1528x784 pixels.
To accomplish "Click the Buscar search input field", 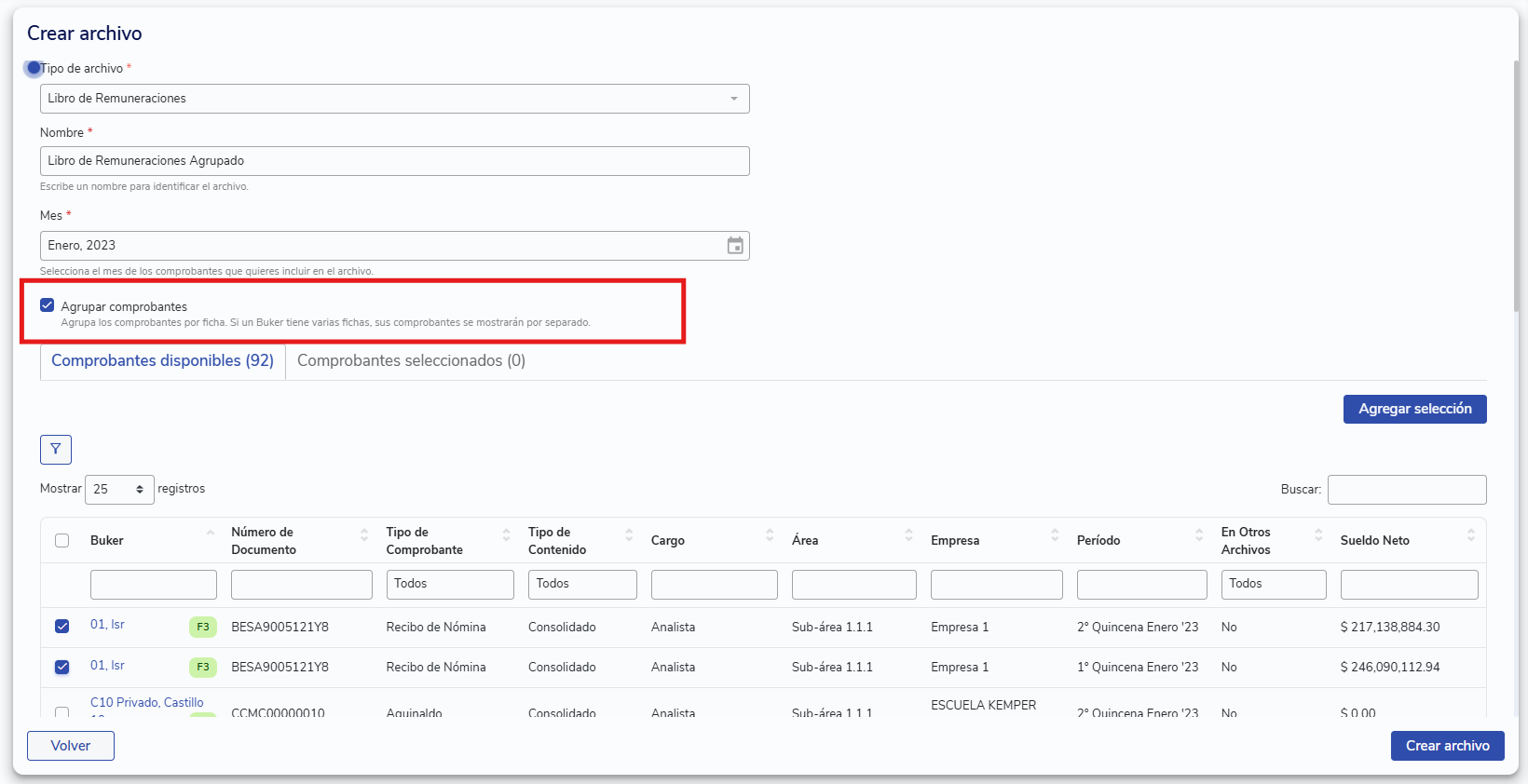I will tap(1406, 490).
